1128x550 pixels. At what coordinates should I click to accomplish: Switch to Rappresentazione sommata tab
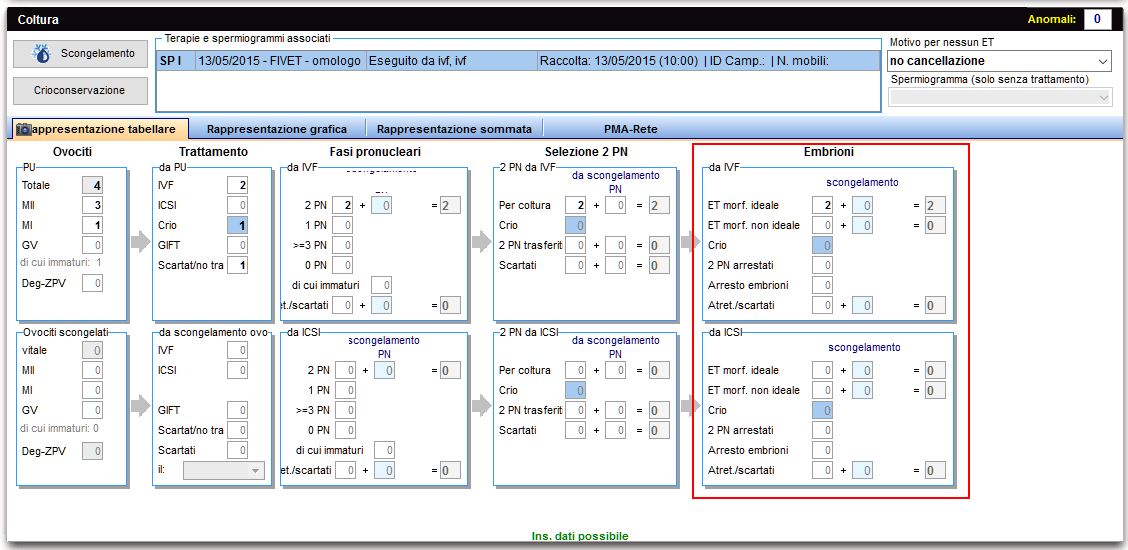click(x=455, y=129)
